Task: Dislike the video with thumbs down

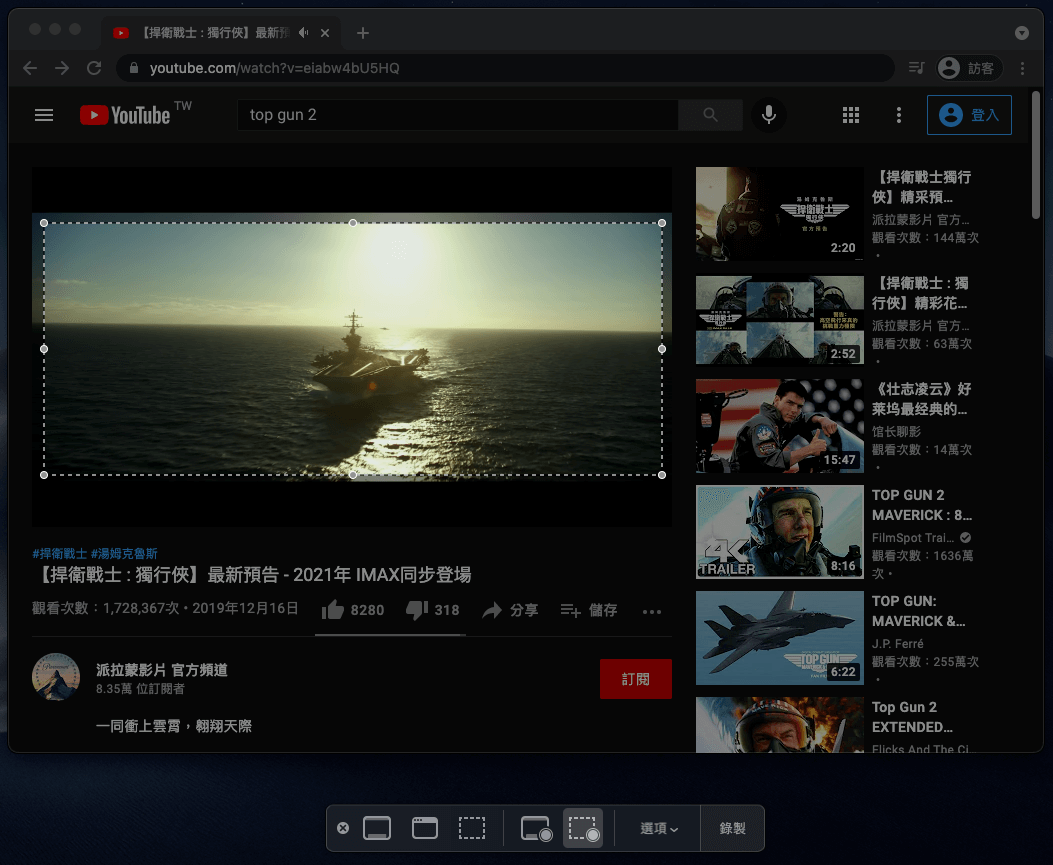Action: click(432, 610)
